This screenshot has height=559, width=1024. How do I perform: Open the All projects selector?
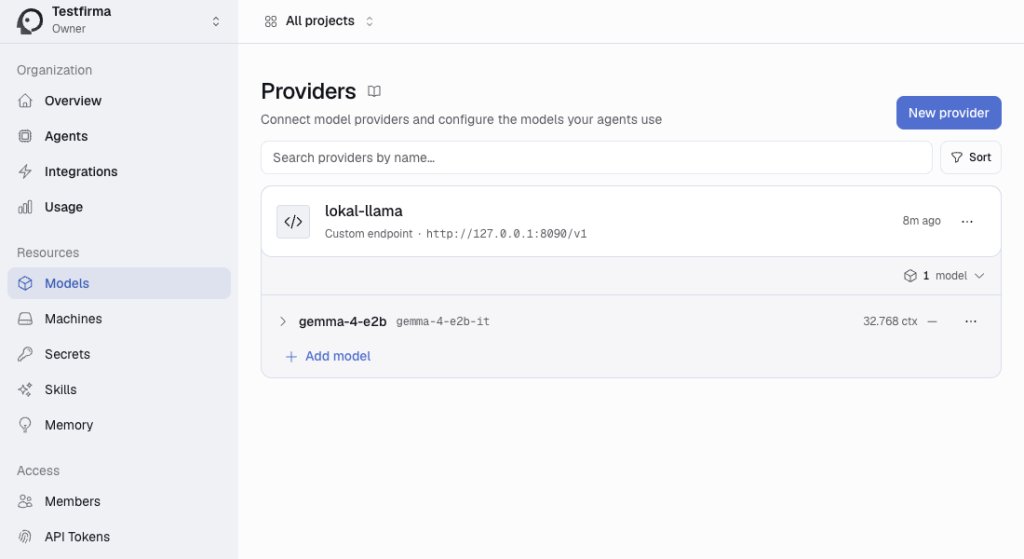319,21
